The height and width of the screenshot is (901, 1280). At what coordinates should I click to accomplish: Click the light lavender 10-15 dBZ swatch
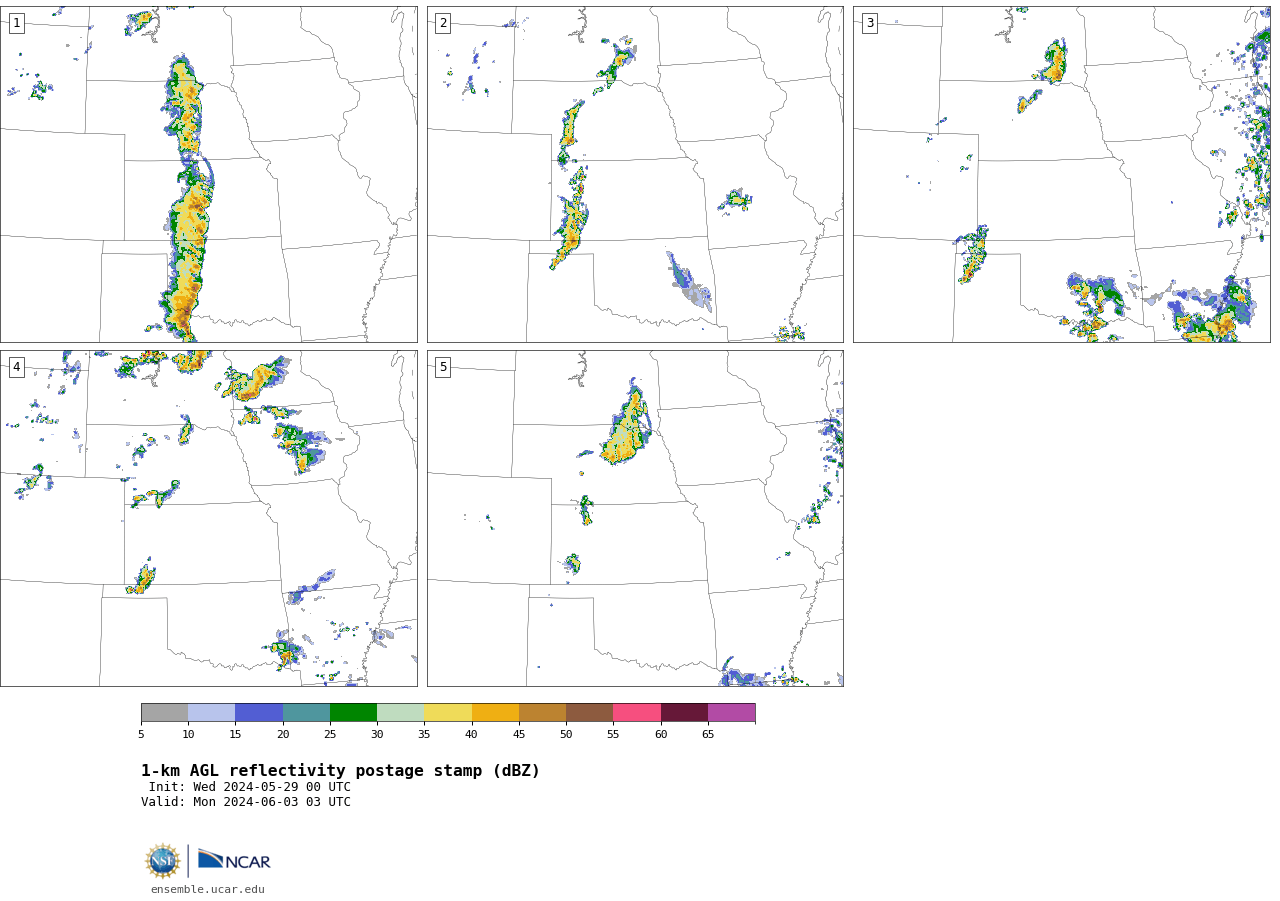211,712
